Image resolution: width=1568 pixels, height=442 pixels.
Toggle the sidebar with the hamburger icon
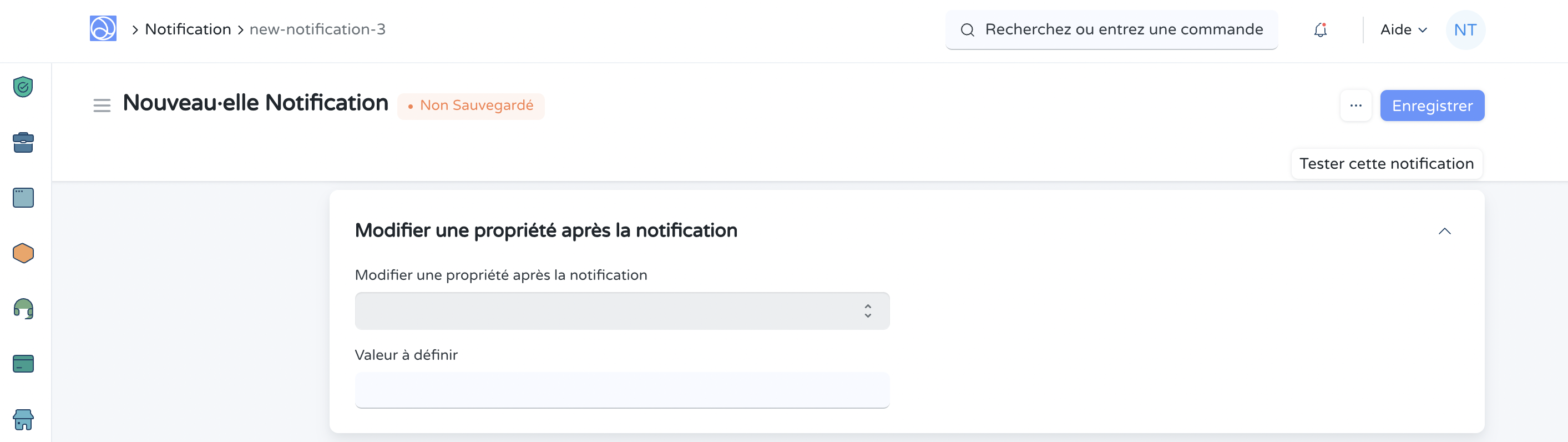pyautogui.click(x=102, y=106)
